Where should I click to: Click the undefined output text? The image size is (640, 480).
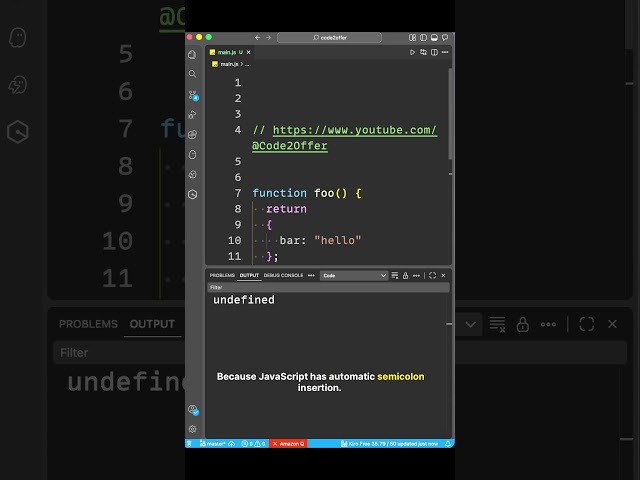(x=244, y=300)
